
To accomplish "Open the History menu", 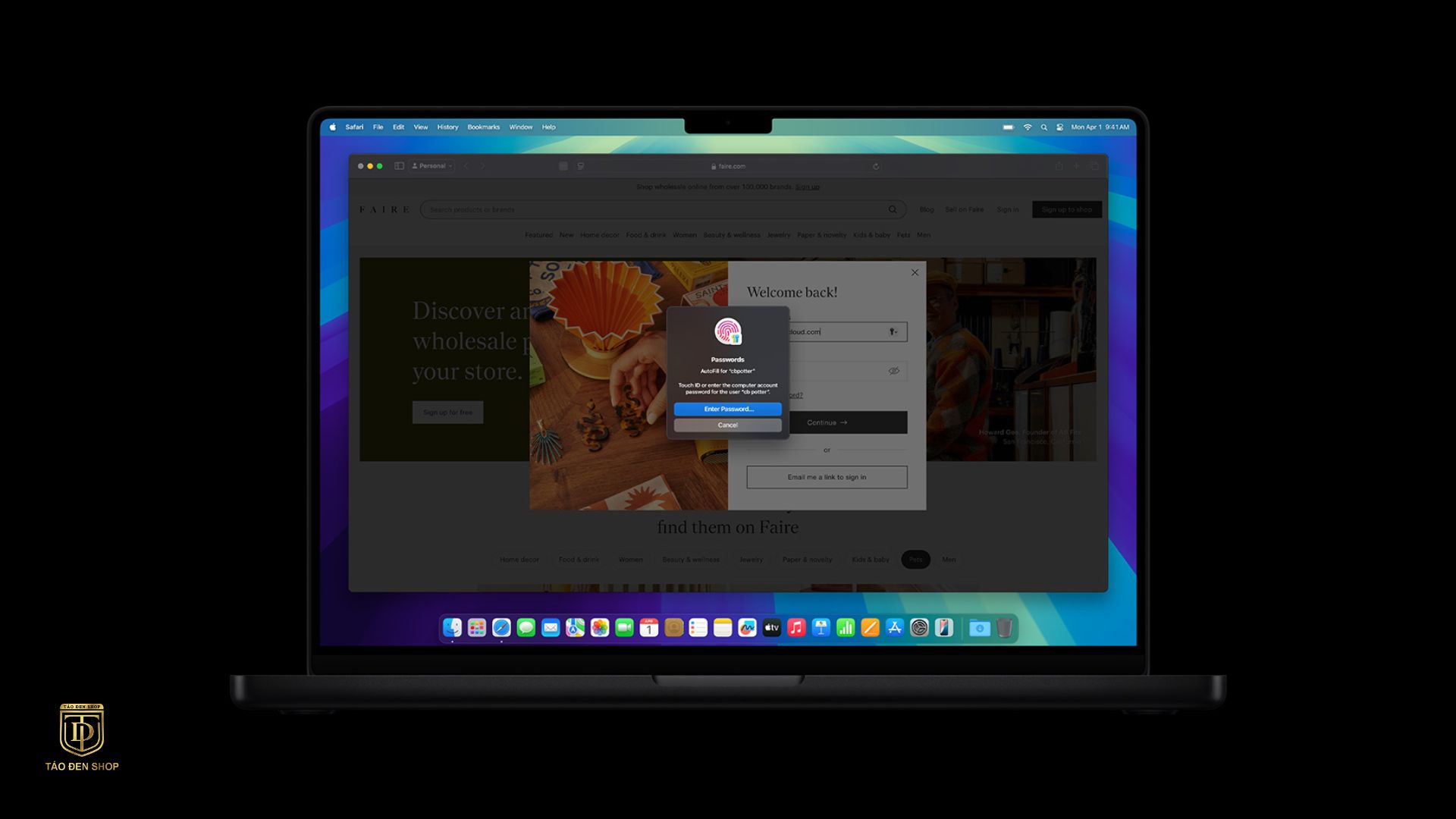I will (447, 127).
